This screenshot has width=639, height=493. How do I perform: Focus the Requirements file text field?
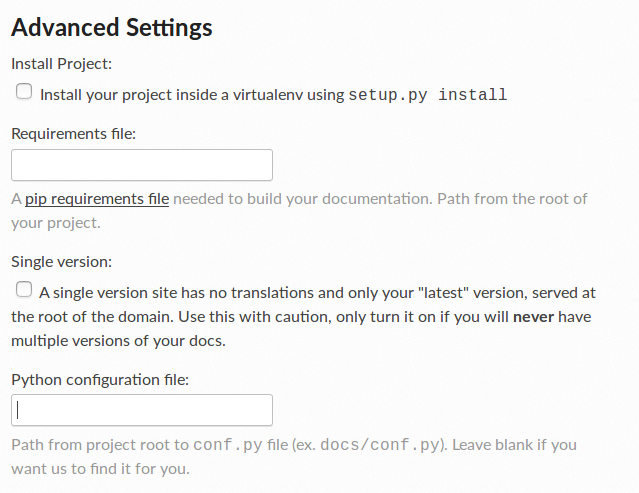coord(142,165)
